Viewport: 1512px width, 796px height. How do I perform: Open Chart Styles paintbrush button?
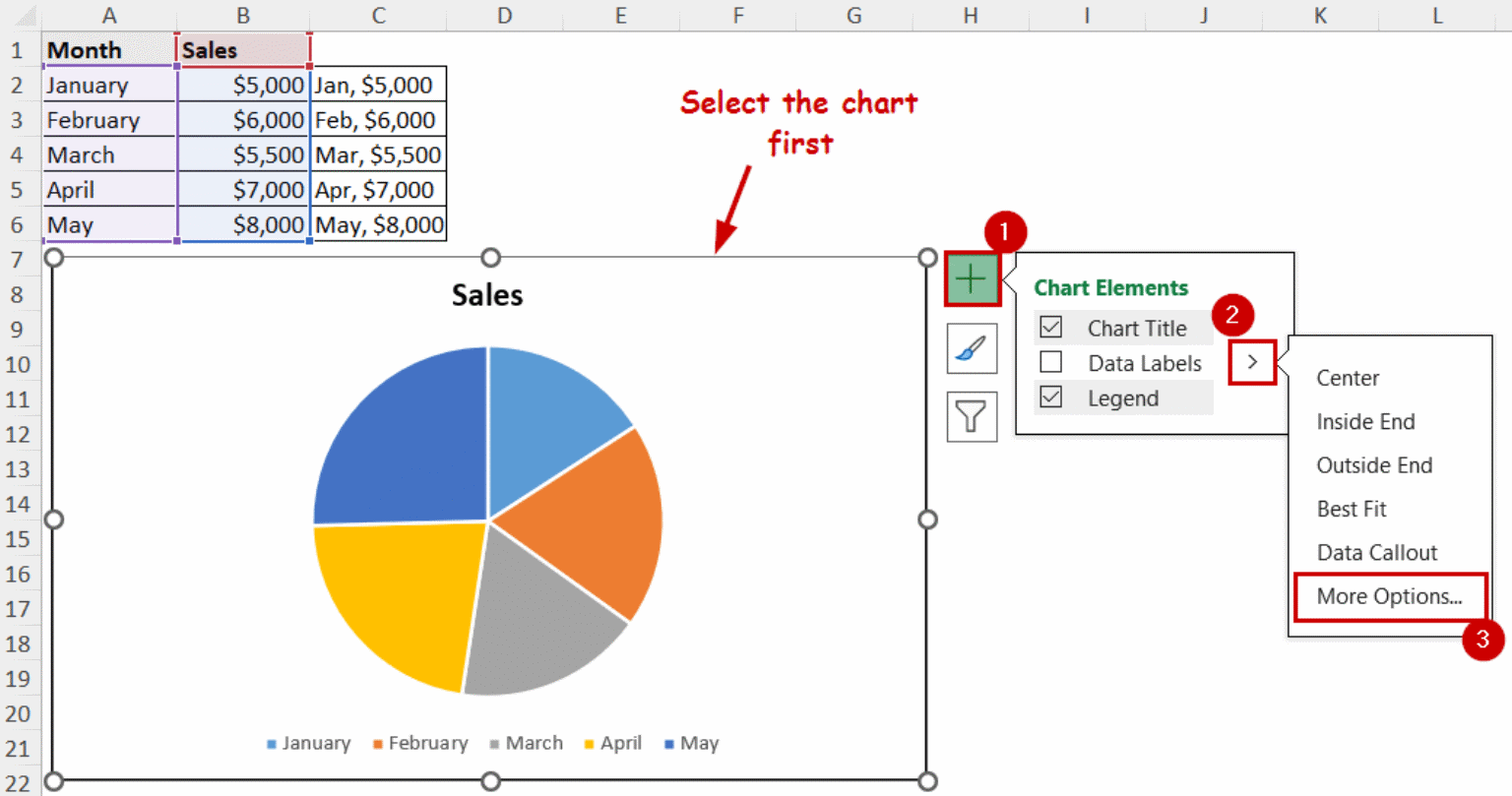coord(972,348)
